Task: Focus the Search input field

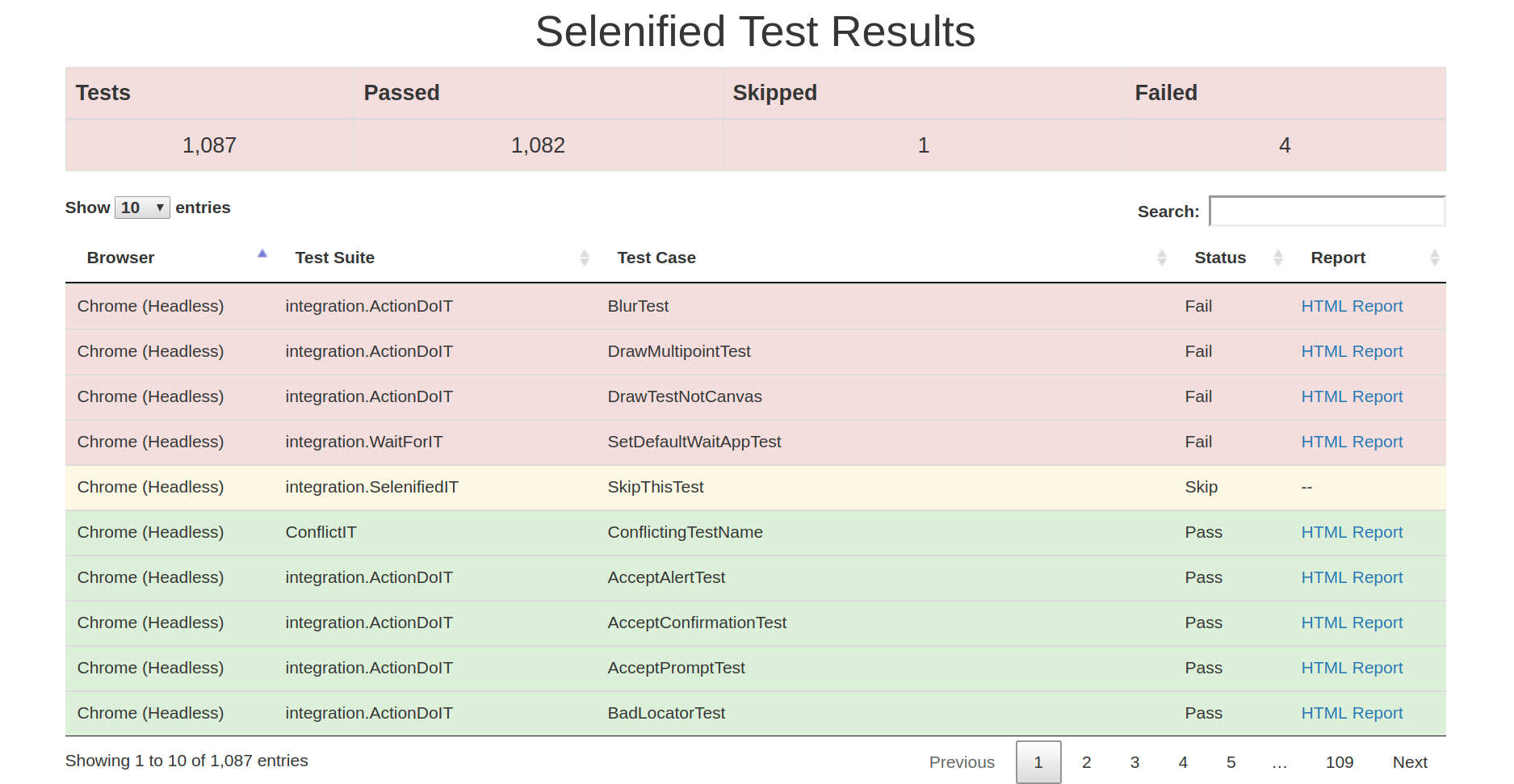Action: [x=1326, y=212]
